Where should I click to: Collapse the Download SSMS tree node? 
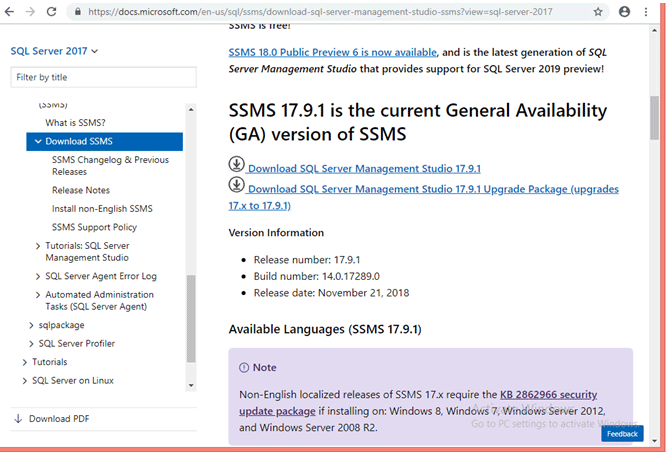[38, 142]
